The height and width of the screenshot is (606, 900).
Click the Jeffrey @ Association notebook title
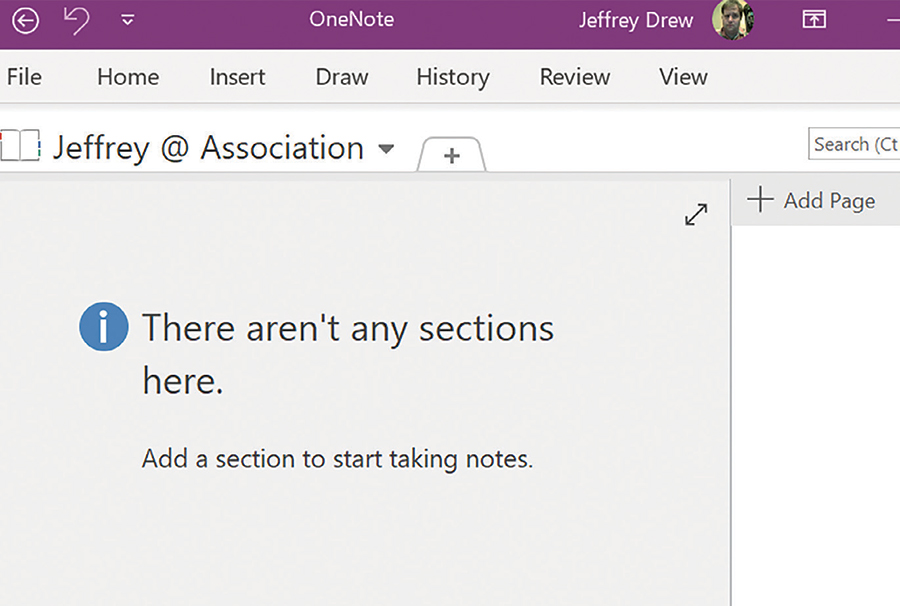[x=208, y=148]
